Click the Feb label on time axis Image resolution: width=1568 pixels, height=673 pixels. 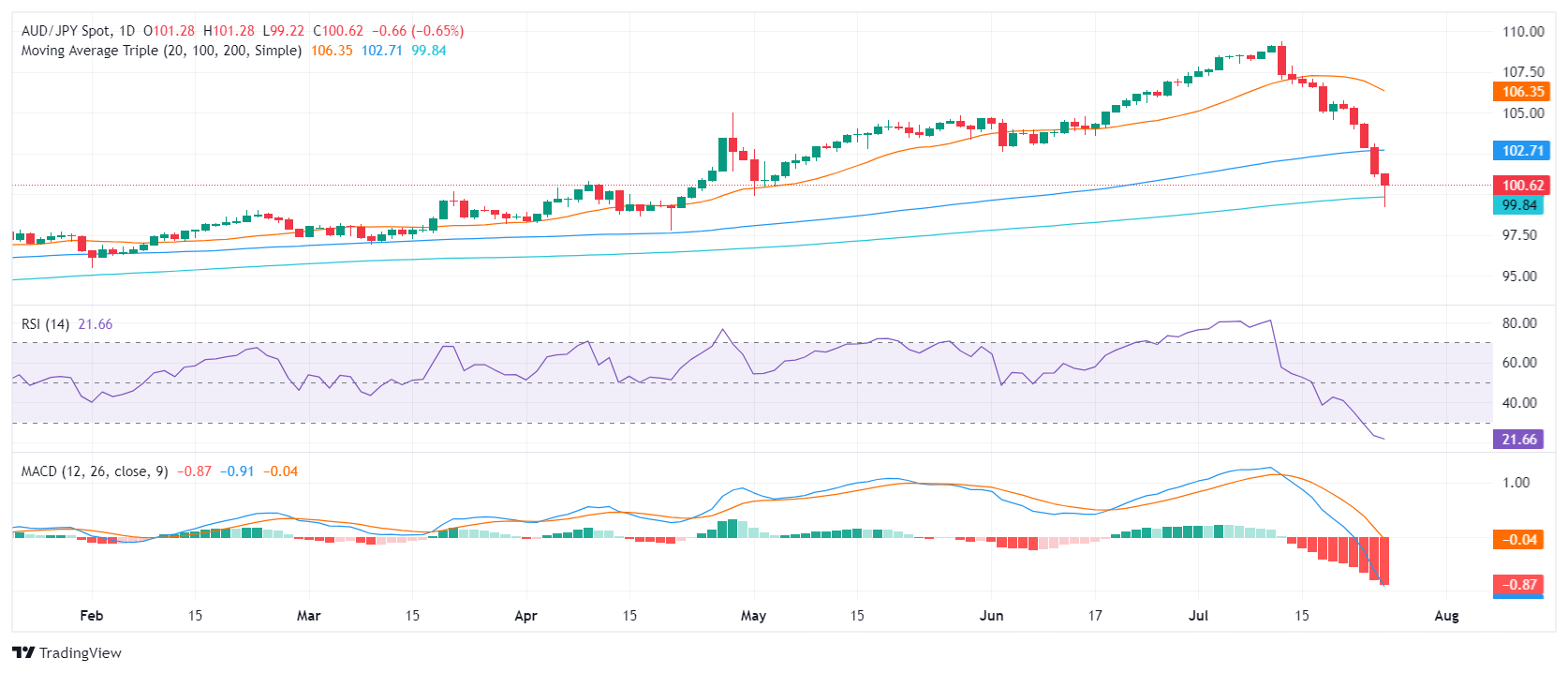click(92, 616)
